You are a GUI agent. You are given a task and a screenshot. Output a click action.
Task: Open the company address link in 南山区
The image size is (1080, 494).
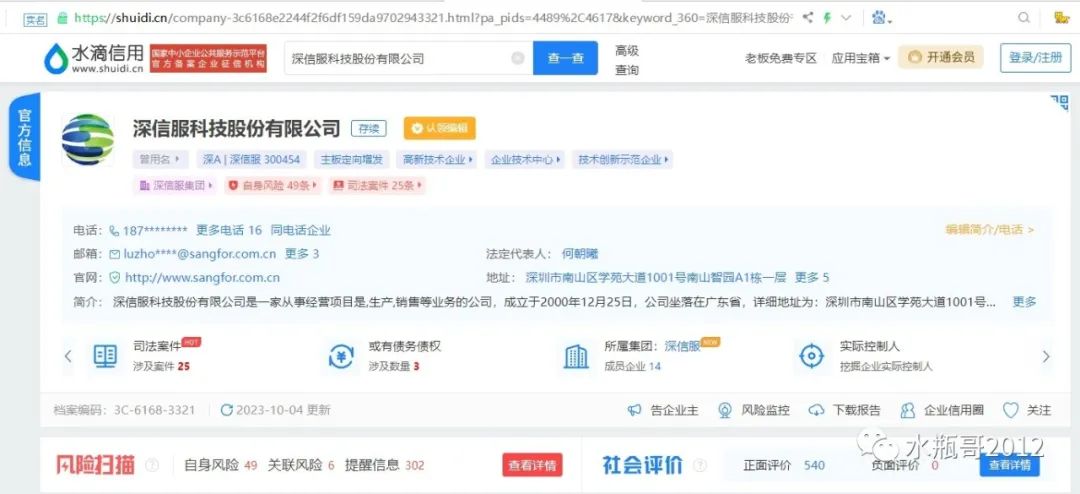pos(656,278)
